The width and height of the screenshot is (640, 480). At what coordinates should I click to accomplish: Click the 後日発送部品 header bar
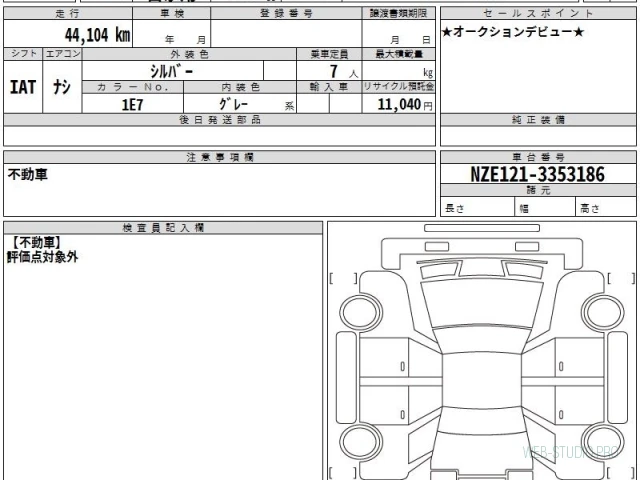220,120
